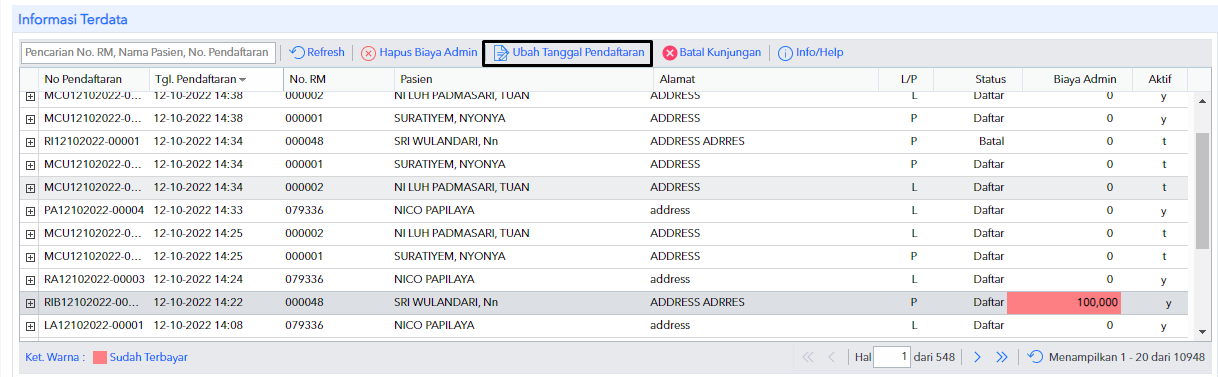1218x377 pixels.
Task: Click date 12-10-2022 14:08
Action: tap(198, 325)
